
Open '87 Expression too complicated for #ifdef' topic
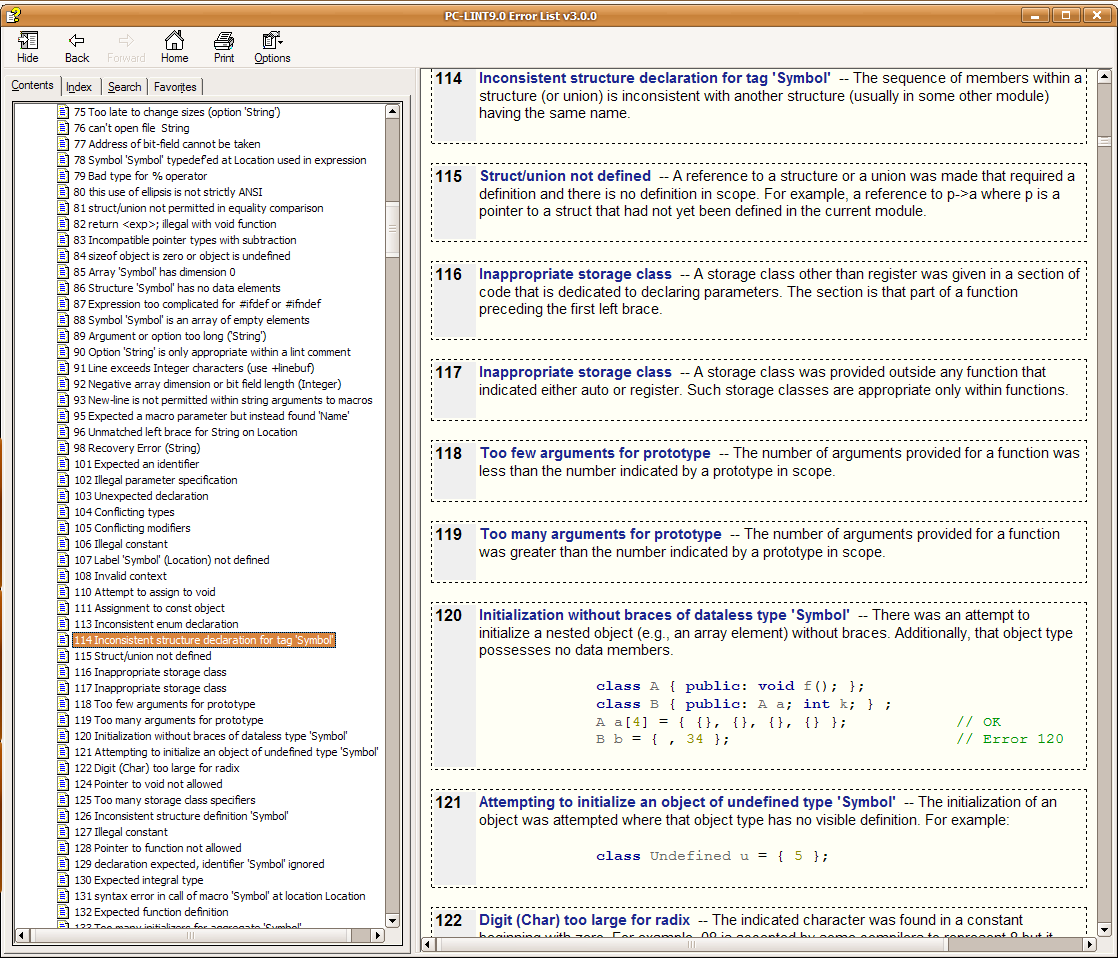pos(197,304)
